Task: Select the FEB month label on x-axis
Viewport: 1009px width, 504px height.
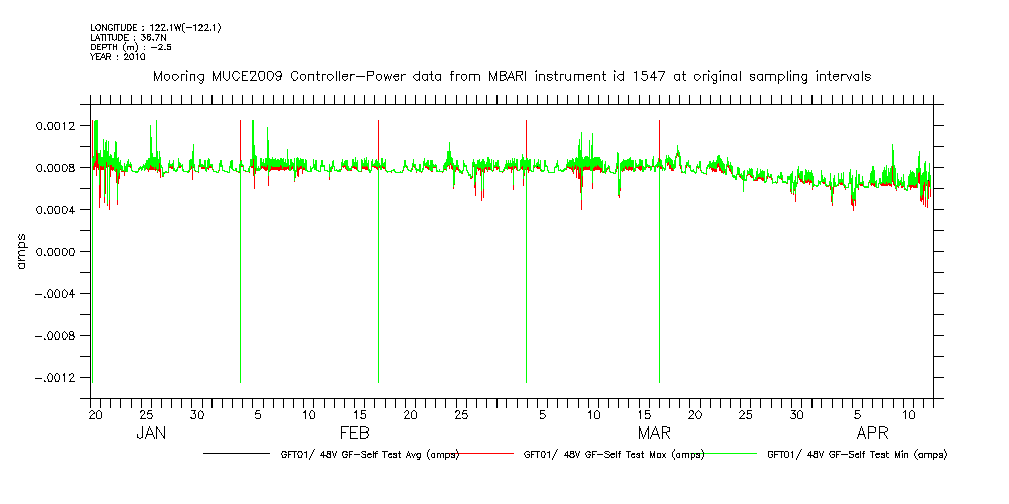Action: (355, 433)
